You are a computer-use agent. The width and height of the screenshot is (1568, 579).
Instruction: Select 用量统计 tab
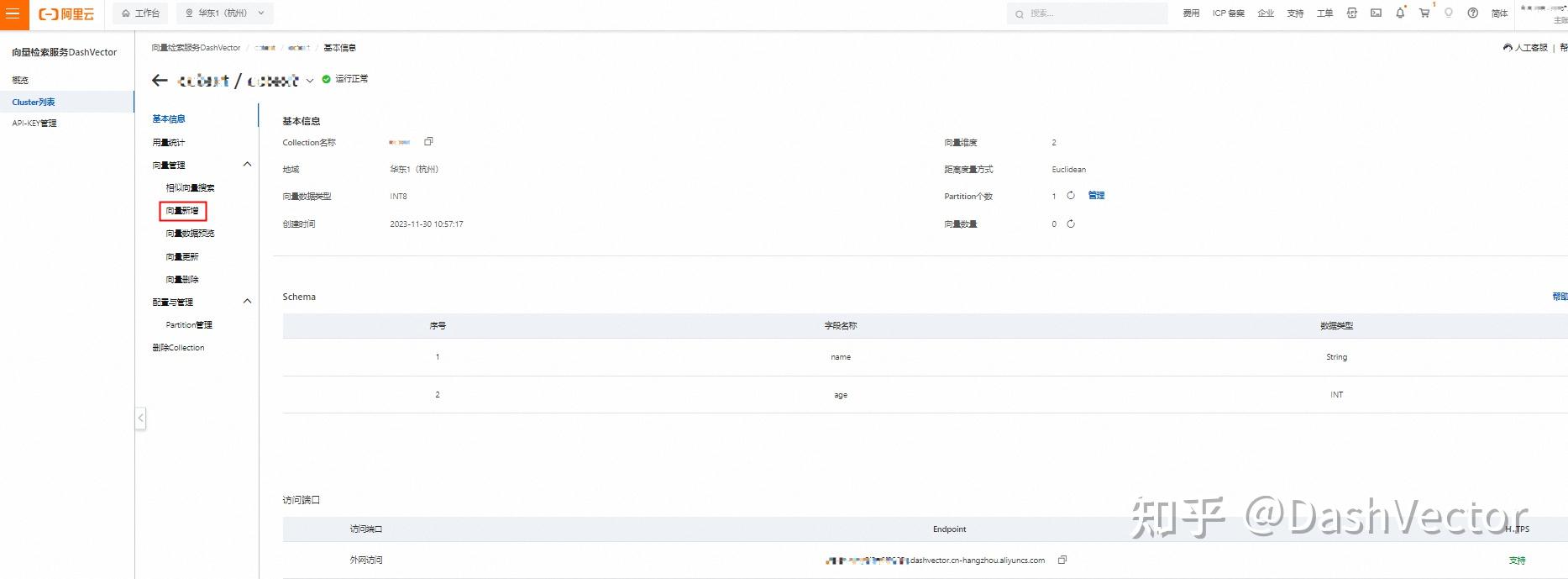tap(169, 142)
